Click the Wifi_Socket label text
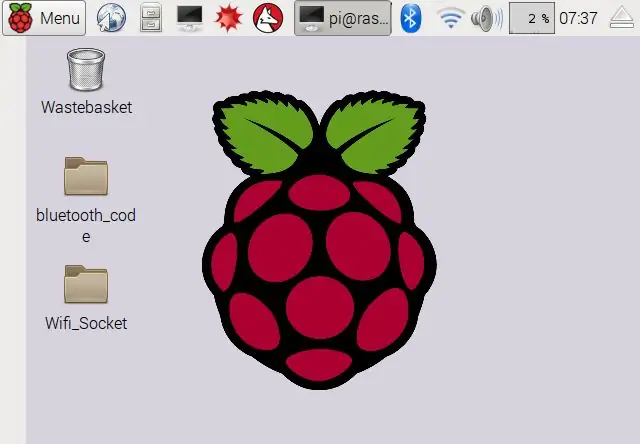The image size is (640, 444). [86, 323]
